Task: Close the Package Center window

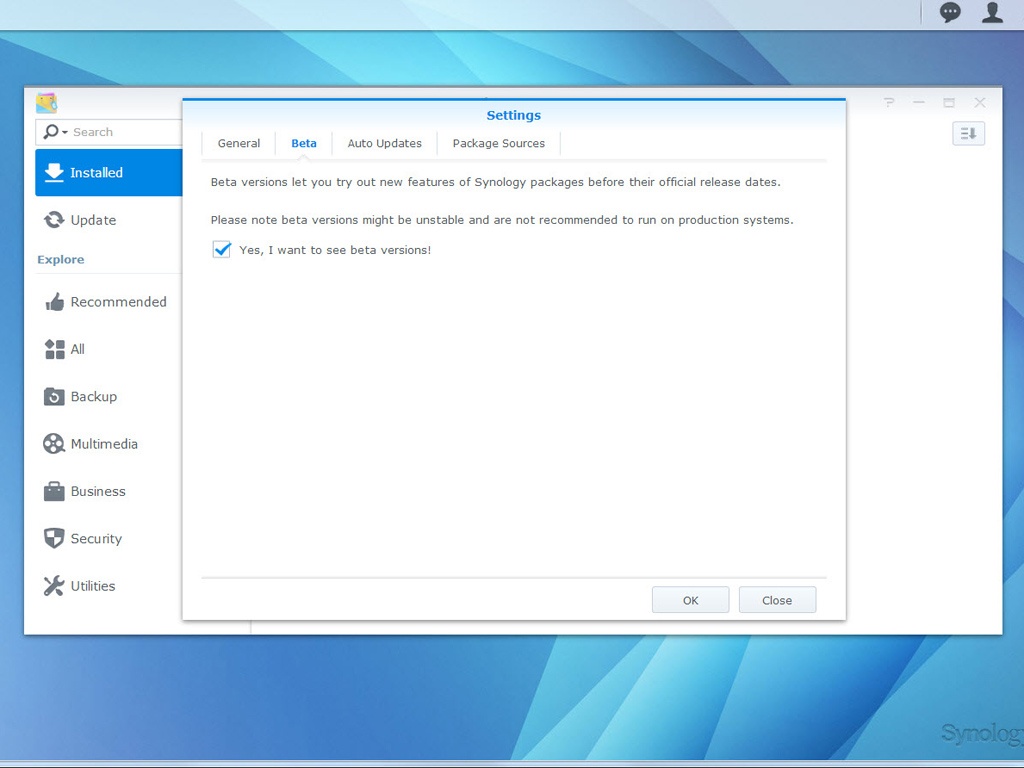Action: click(x=980, y=103)
